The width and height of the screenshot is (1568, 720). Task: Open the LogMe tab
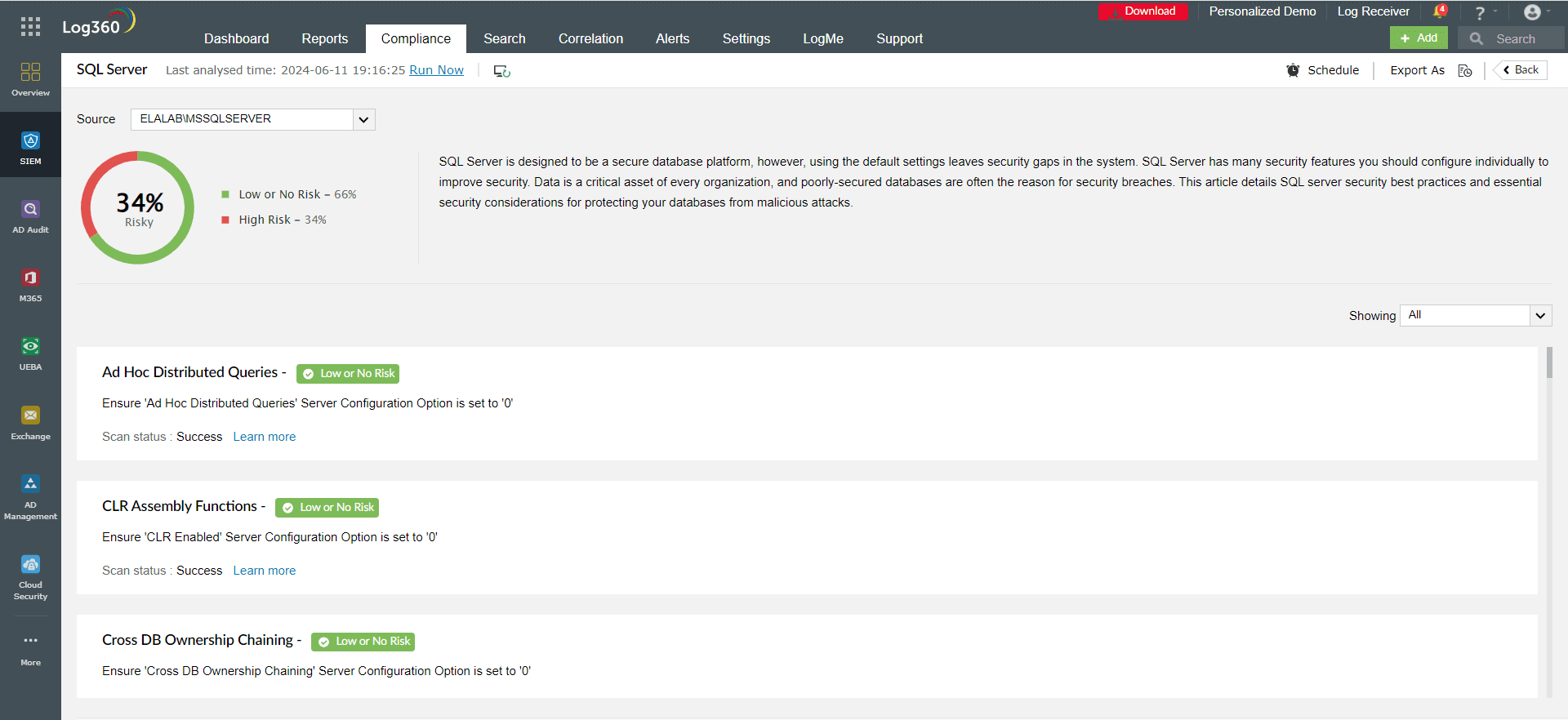tap(823, 38)
